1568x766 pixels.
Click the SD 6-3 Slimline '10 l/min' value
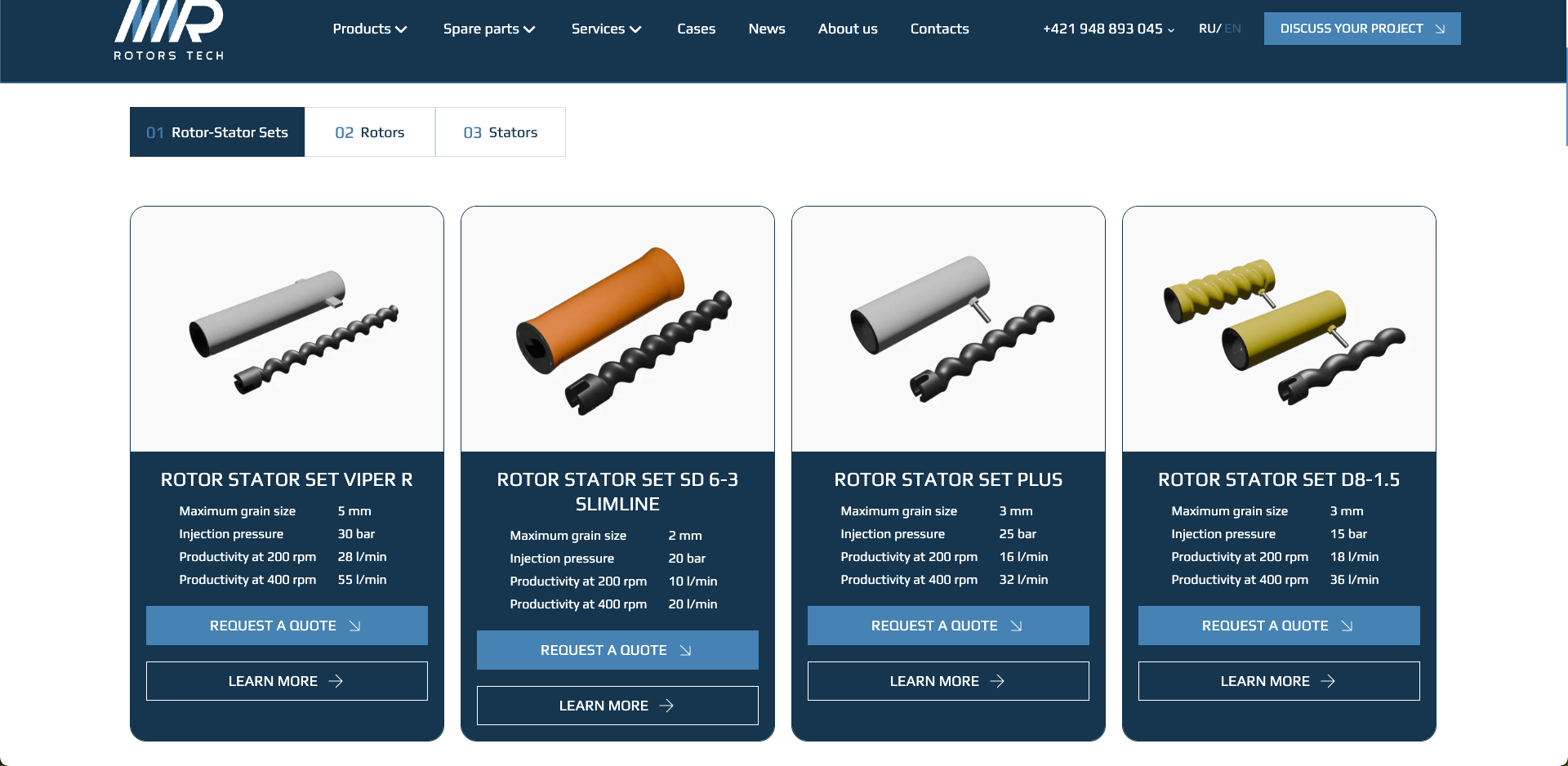(693, 581)
